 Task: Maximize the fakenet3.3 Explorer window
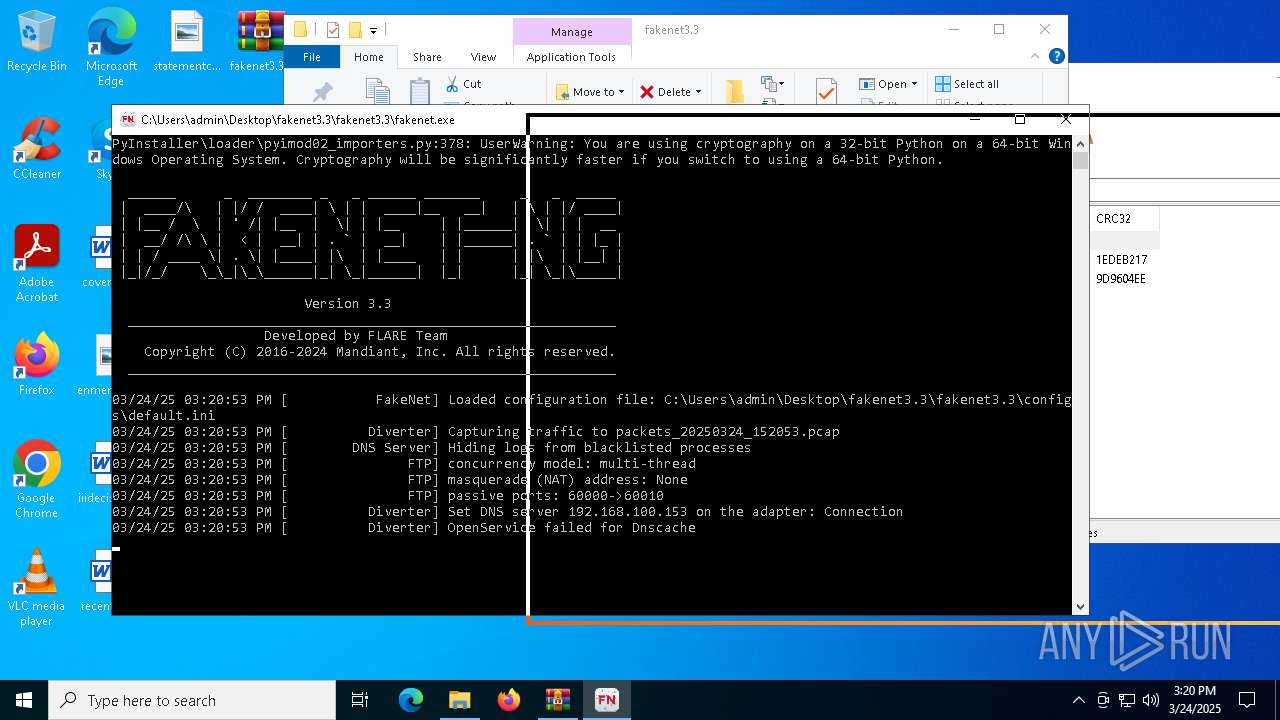pos(998,30)
